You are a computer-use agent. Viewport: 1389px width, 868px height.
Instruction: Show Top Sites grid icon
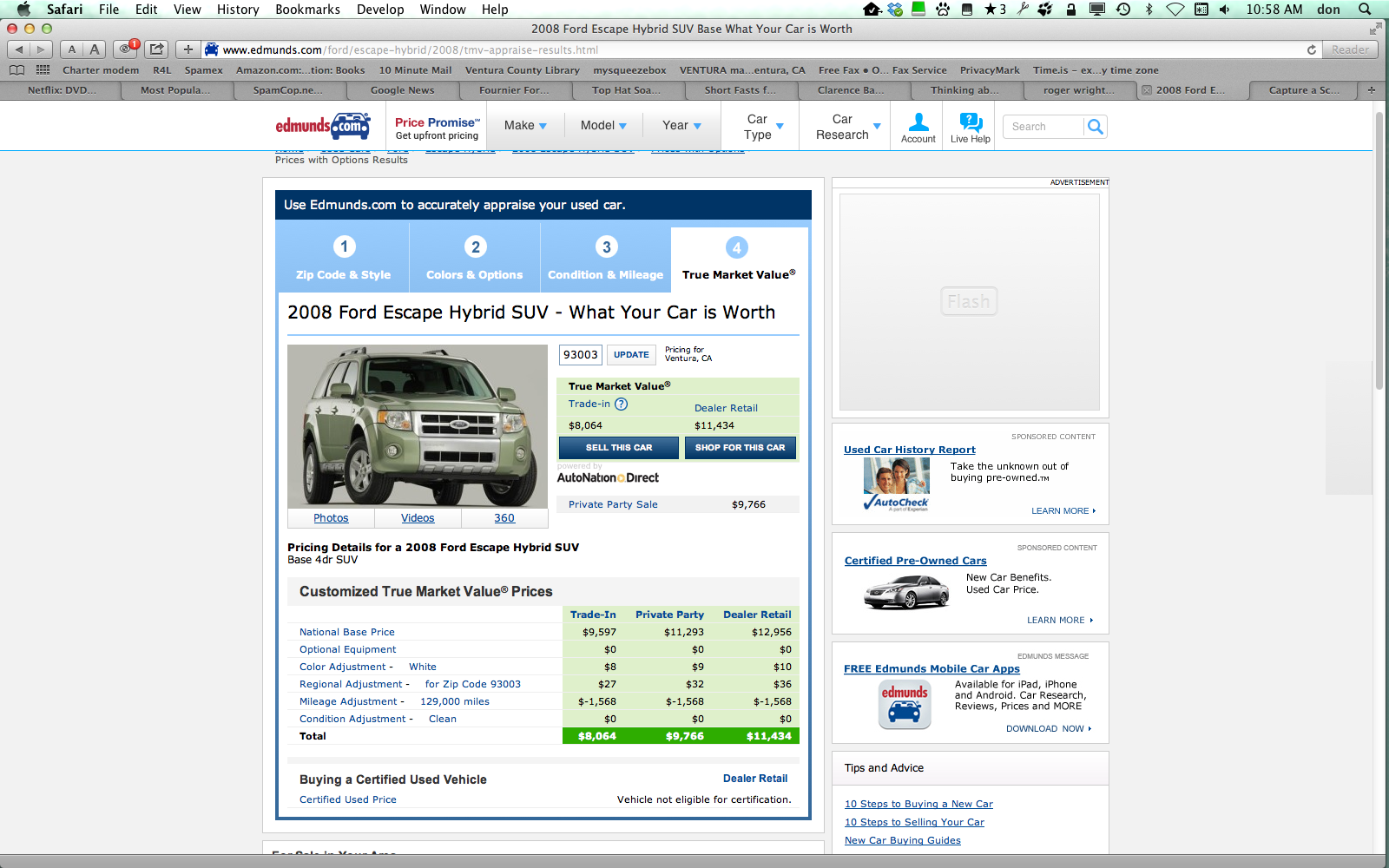pyautogui.click(x=43, y=70)
